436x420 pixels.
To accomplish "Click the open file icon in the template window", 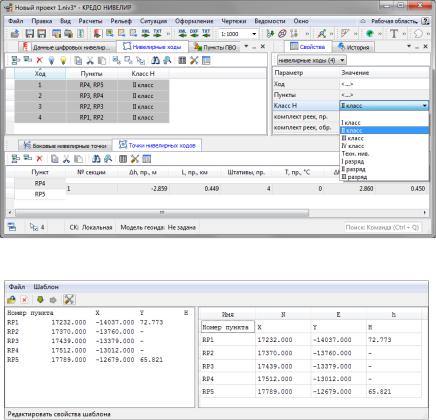I will coord(11,300).
